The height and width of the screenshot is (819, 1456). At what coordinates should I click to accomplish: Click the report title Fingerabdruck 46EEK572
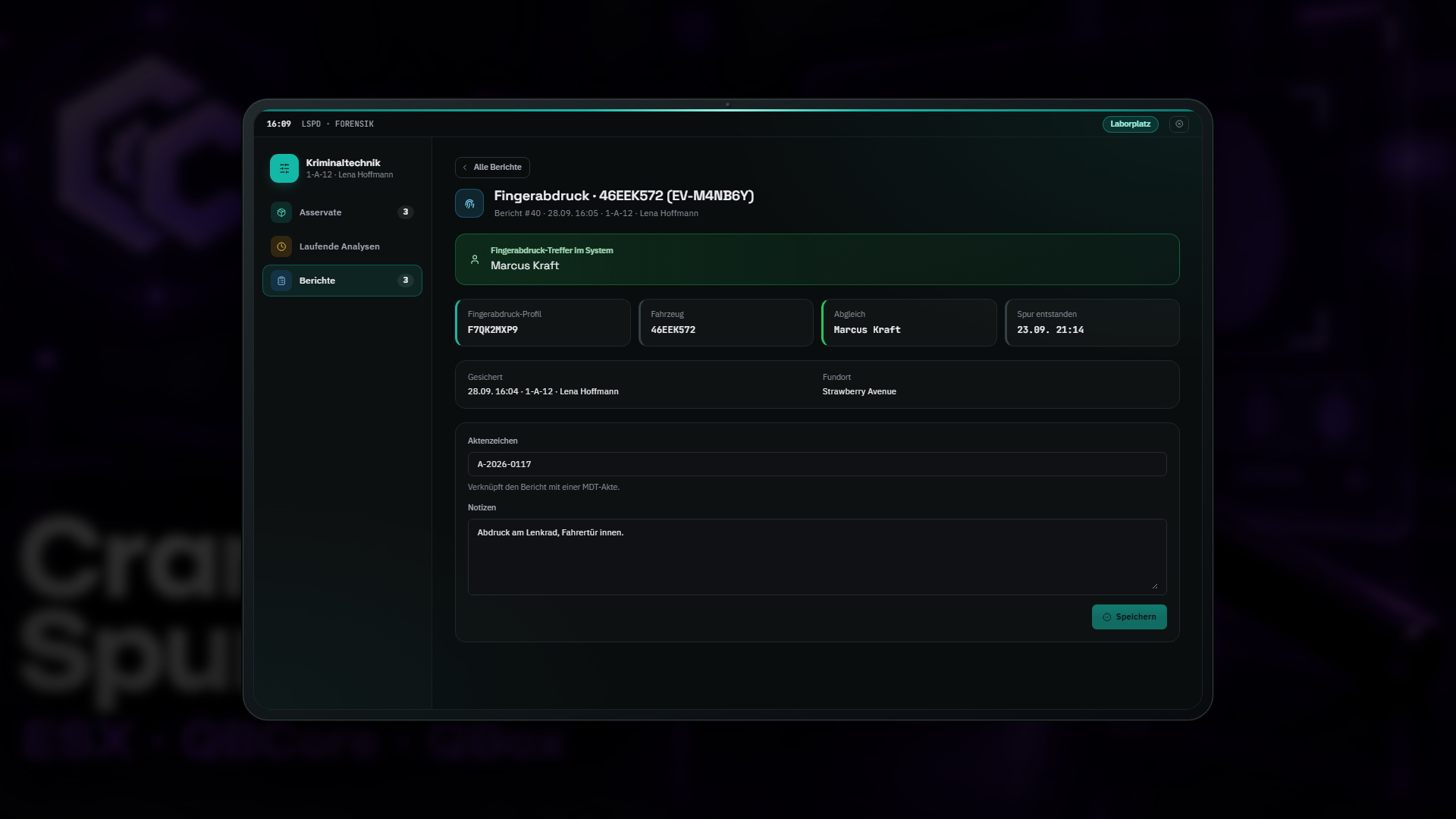(x=624, y=196)
